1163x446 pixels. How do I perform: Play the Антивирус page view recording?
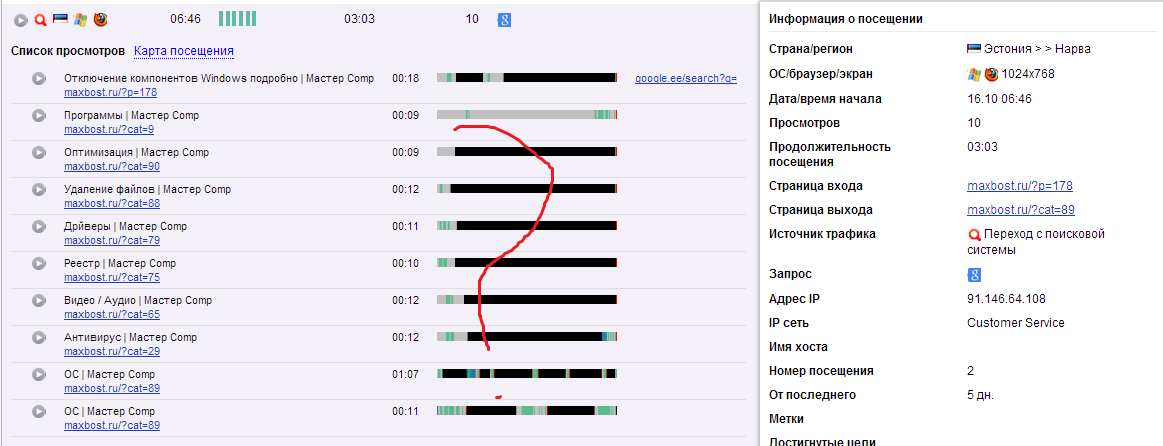coord(39,338)
